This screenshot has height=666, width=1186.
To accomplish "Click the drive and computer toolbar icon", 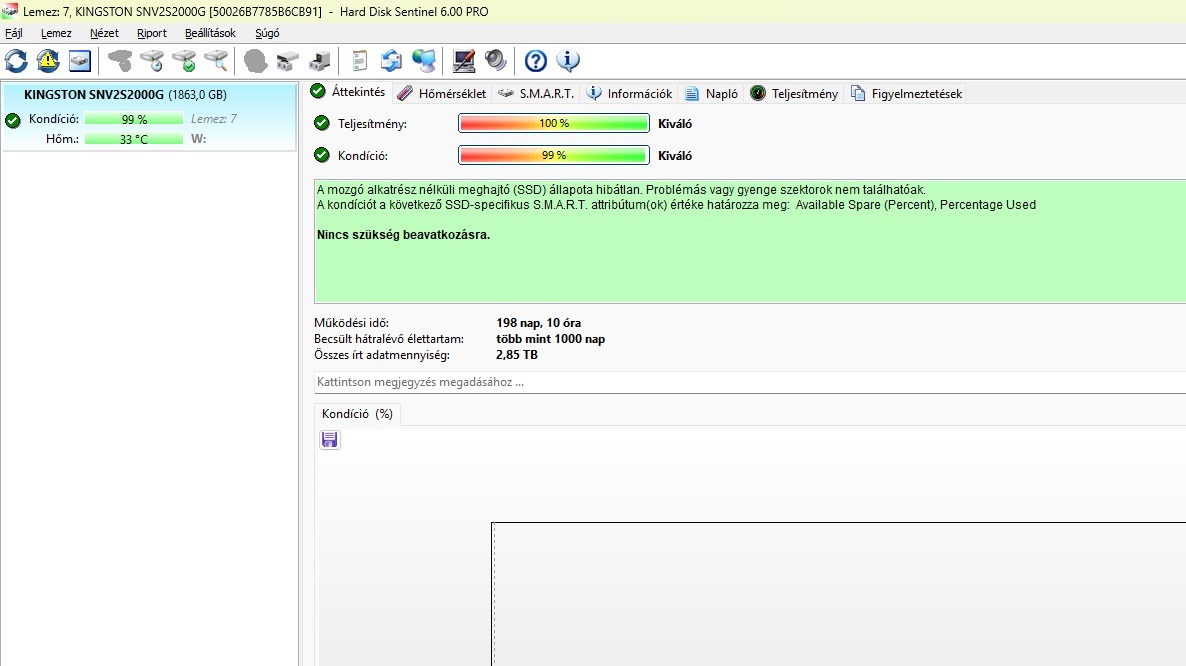I will pos(319,60).
